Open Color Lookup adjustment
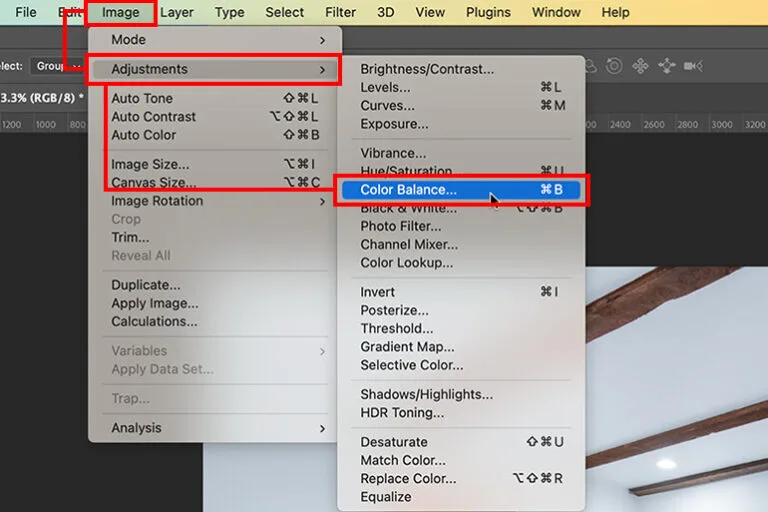Image resolution: width=768 pixels, height=512 pixels. point(461,263)
